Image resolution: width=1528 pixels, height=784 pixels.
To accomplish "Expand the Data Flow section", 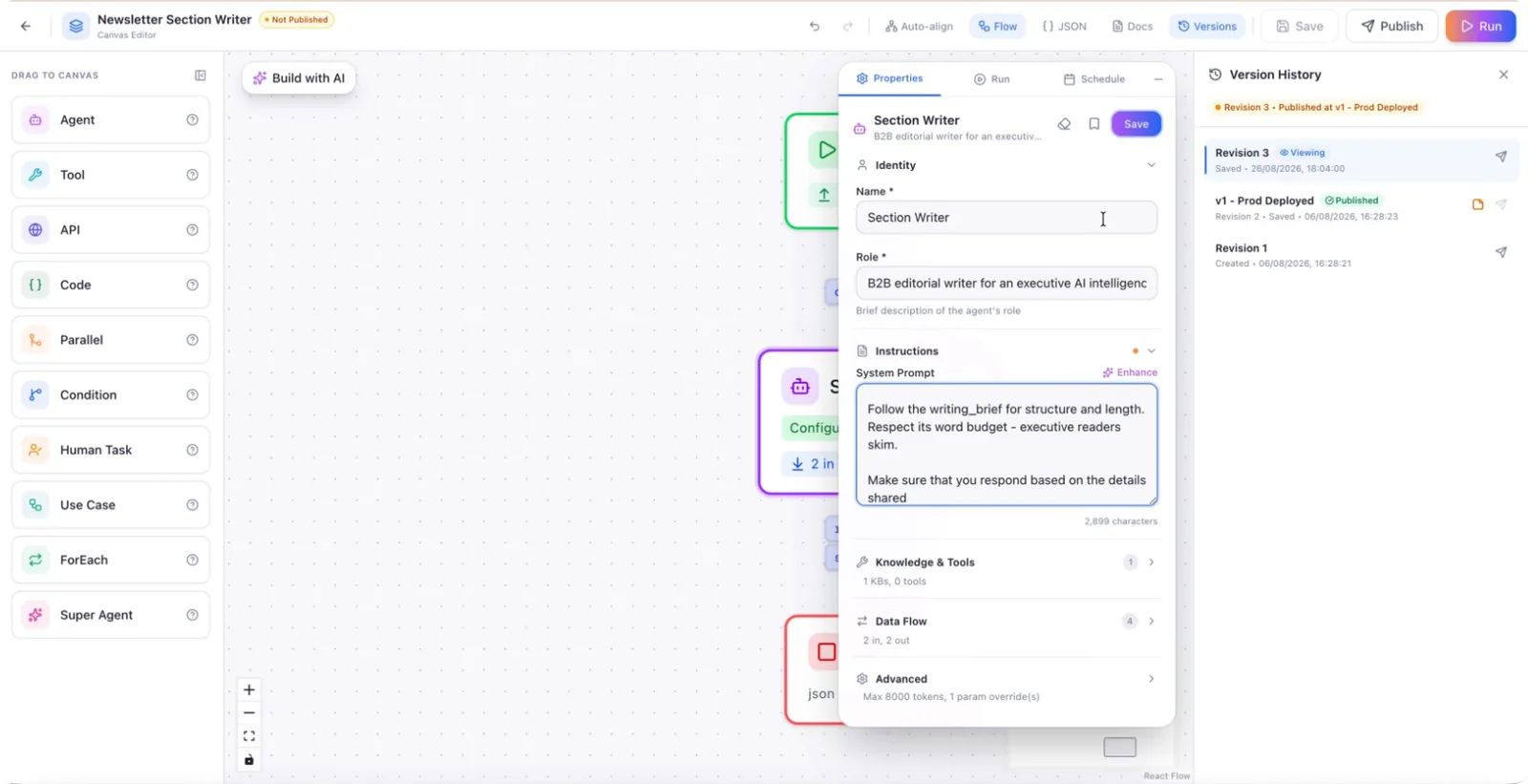I will pyautogui.click(x=1151, y=622).
